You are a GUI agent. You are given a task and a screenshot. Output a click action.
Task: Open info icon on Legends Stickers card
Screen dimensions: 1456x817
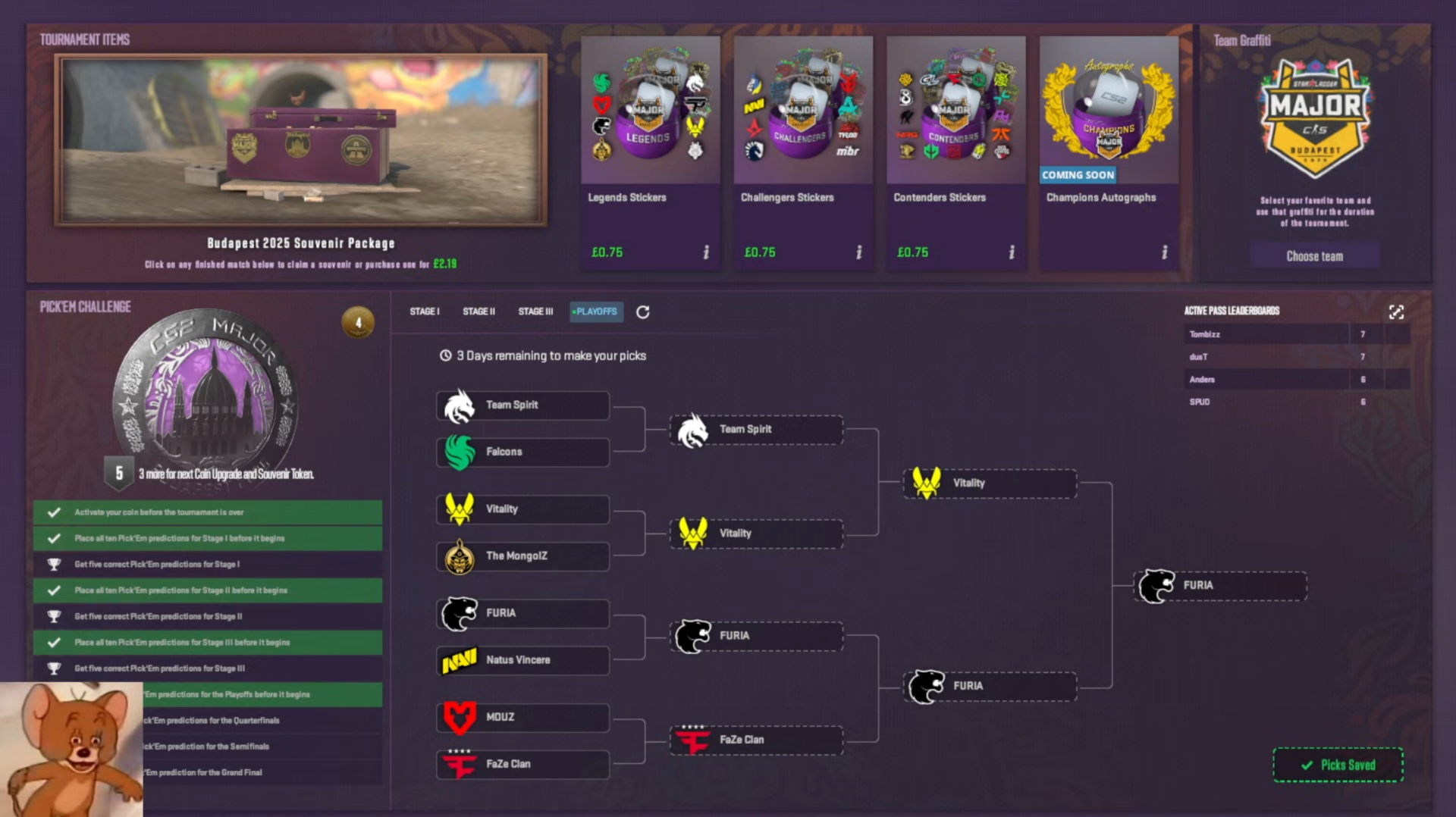click(x=706, y=252)
